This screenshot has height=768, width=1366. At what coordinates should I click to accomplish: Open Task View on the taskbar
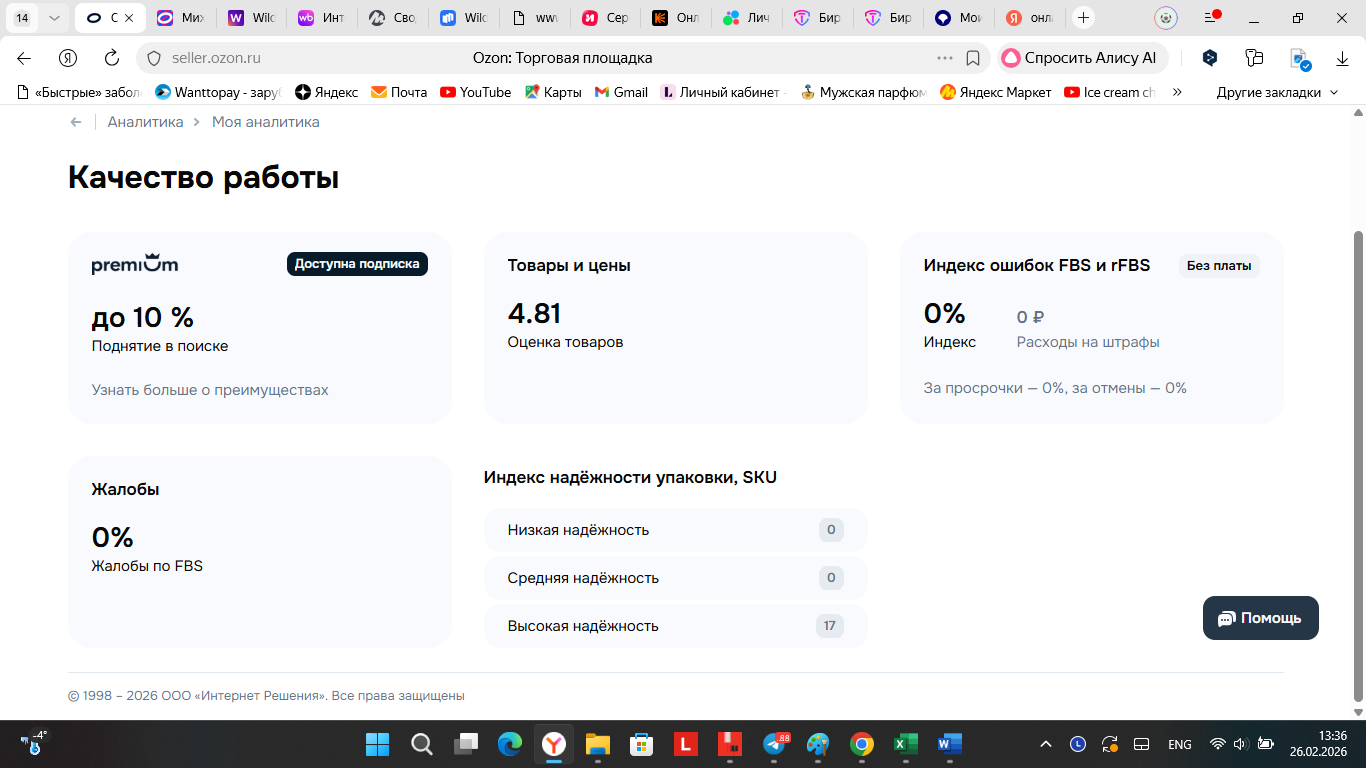coord(466,744)
